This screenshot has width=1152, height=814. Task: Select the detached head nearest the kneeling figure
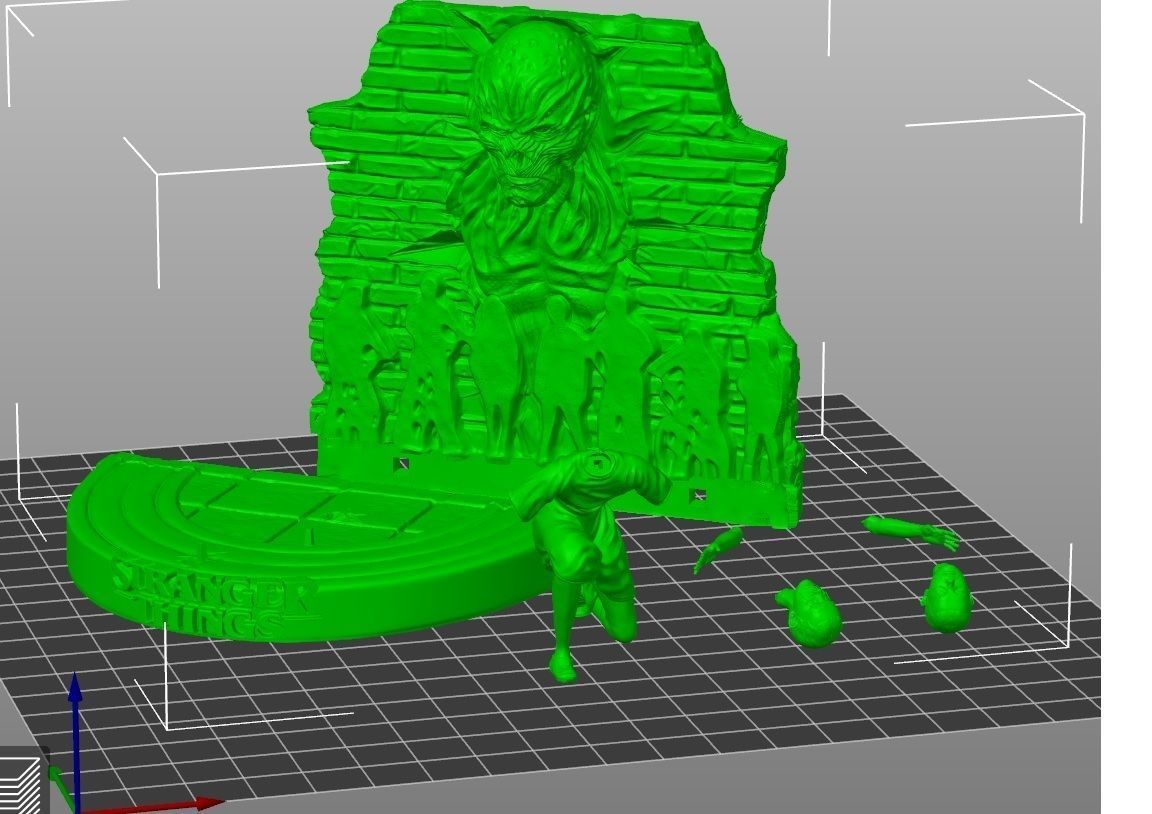pyautogui.click(x=810, y=613)
